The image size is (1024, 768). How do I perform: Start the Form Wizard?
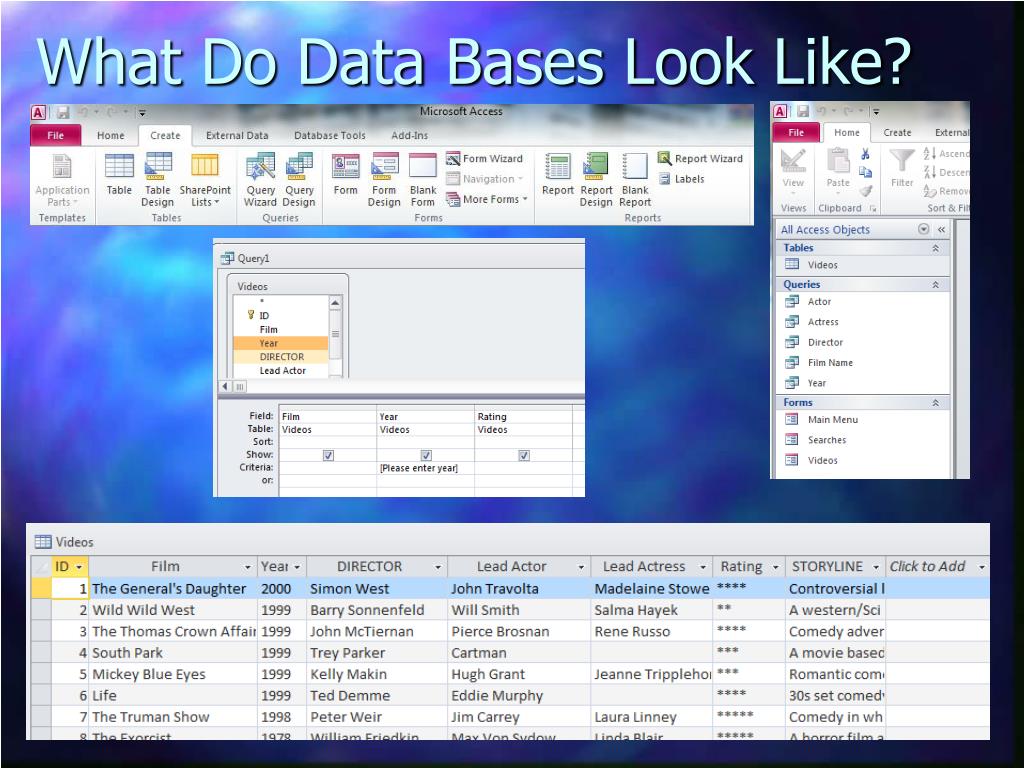485,159
